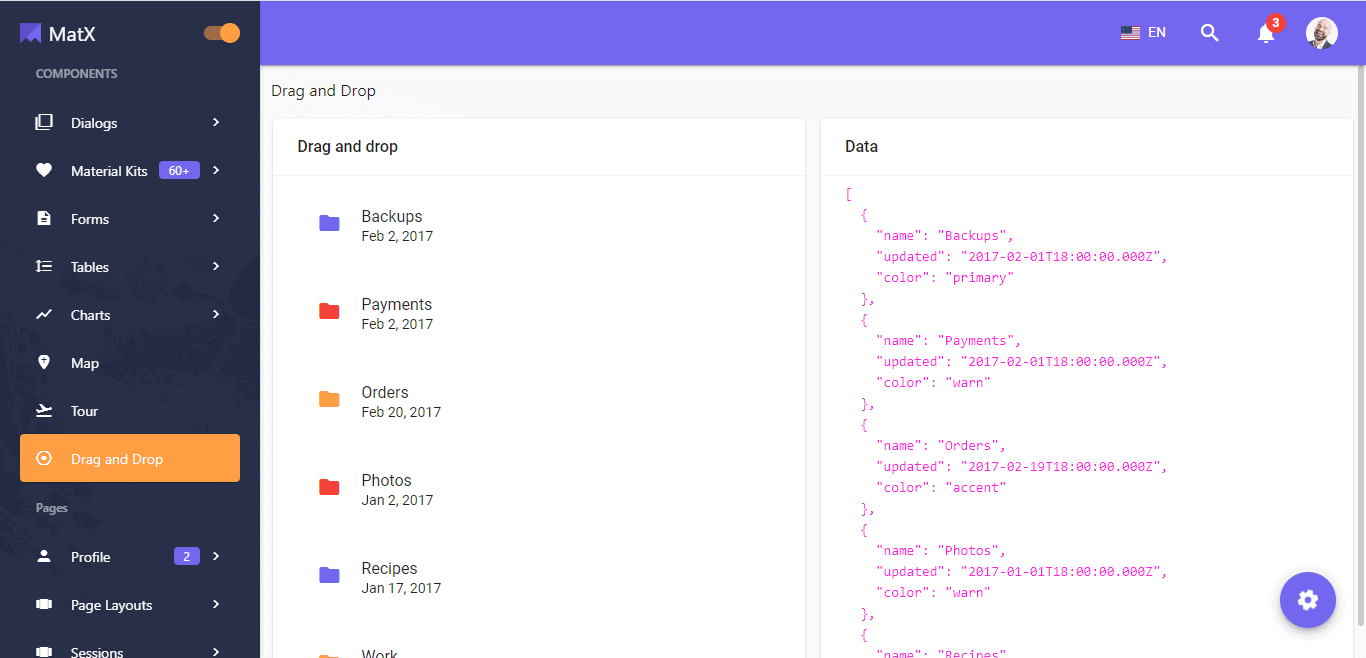Image resolution: width=1366 pixels, height=658 pixels.
Task: Click the Backups folder icon
Action: 329,223
